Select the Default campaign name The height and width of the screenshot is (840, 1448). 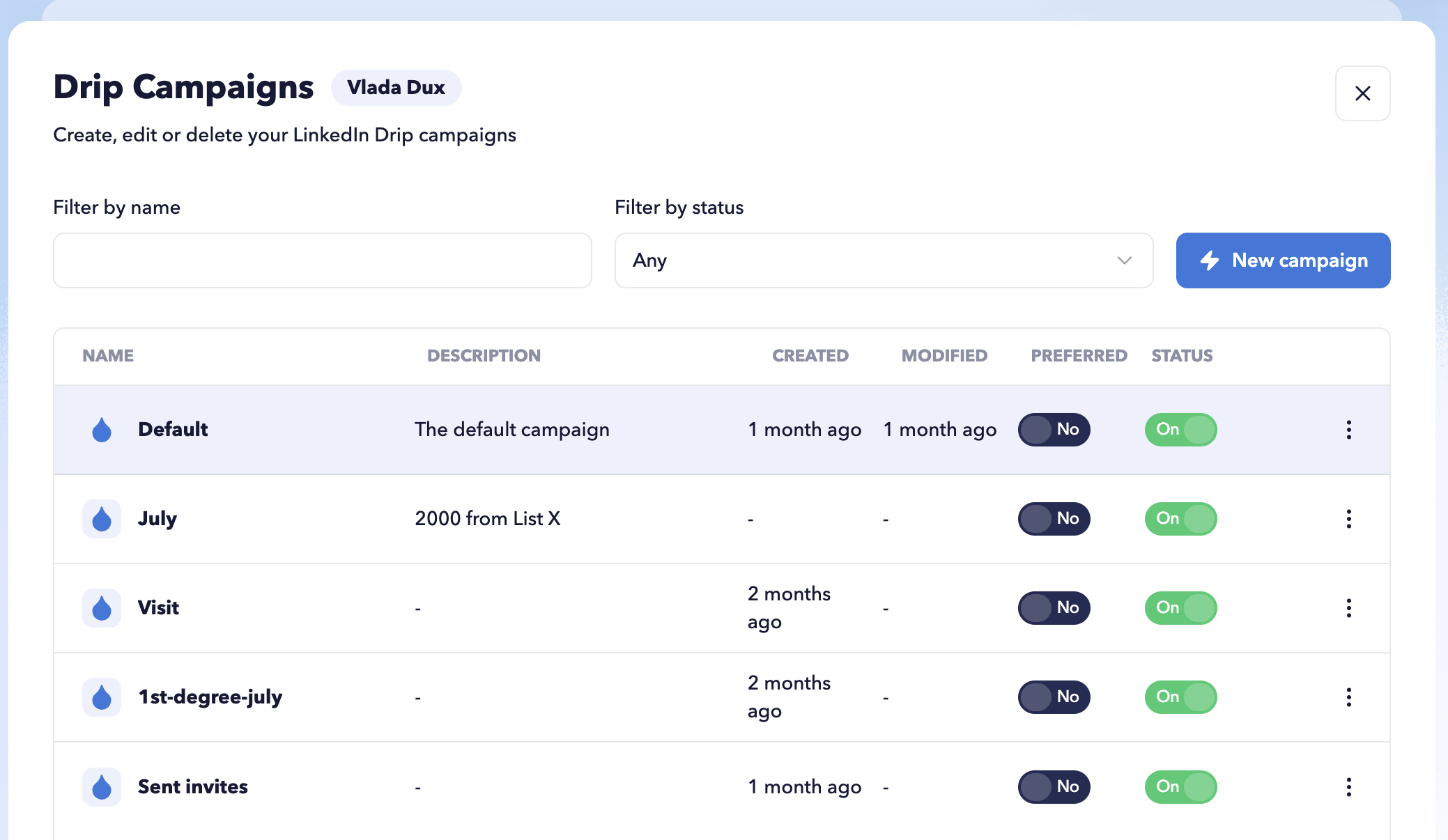point(173,429)
